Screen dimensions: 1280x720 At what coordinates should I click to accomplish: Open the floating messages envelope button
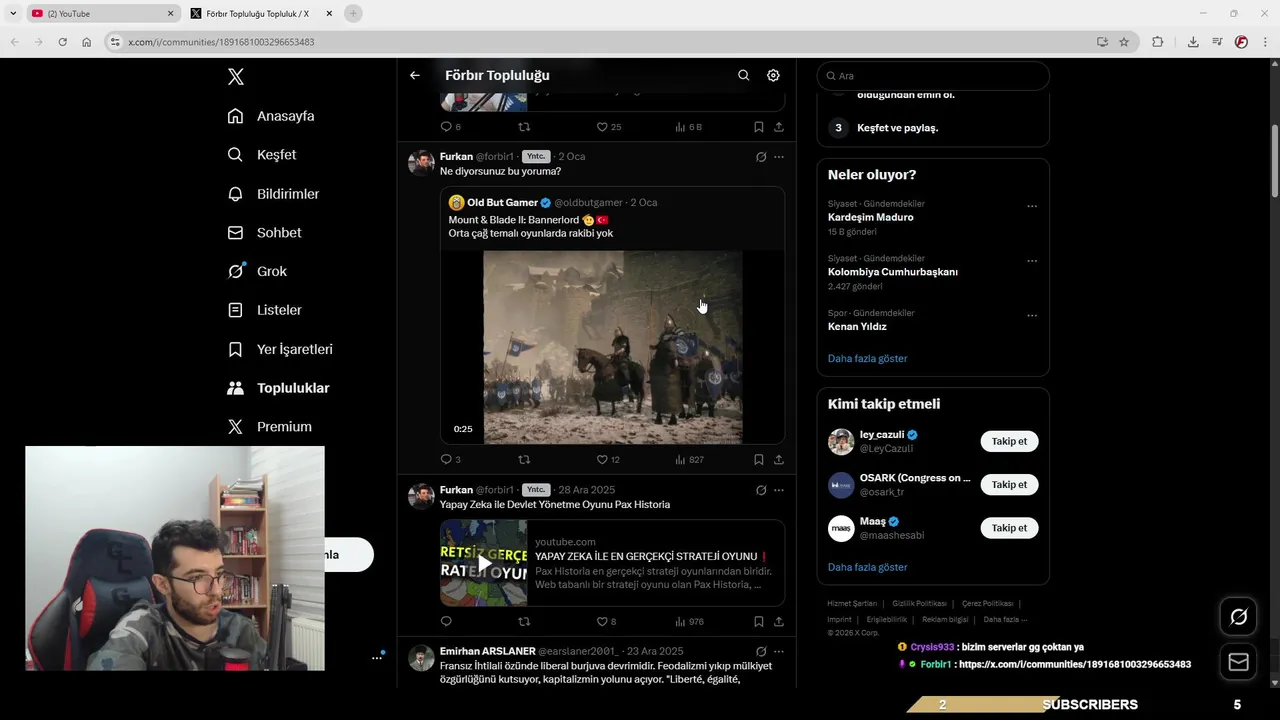pyautogui.click(x=1238, y=662)
